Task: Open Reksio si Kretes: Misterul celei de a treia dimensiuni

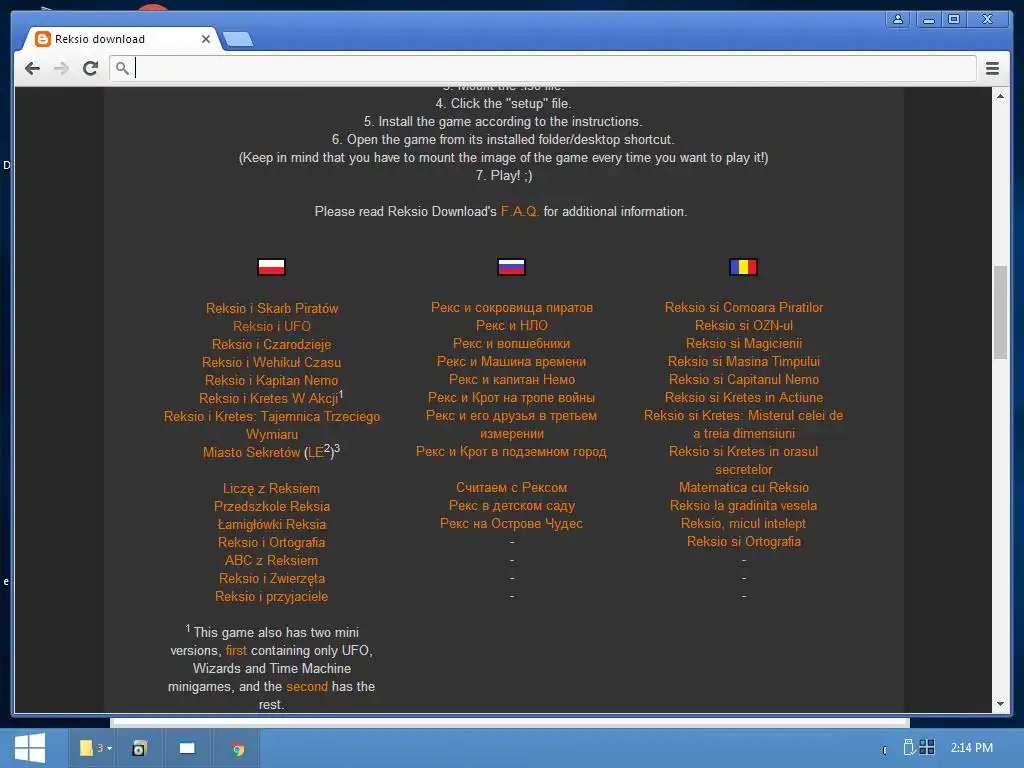Action: click(744, 424)
